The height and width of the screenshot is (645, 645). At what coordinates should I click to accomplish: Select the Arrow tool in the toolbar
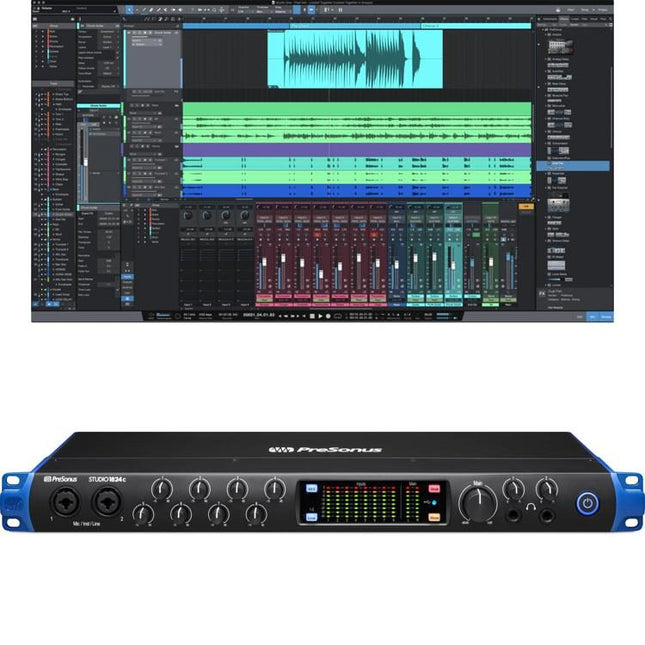[129, 10]
